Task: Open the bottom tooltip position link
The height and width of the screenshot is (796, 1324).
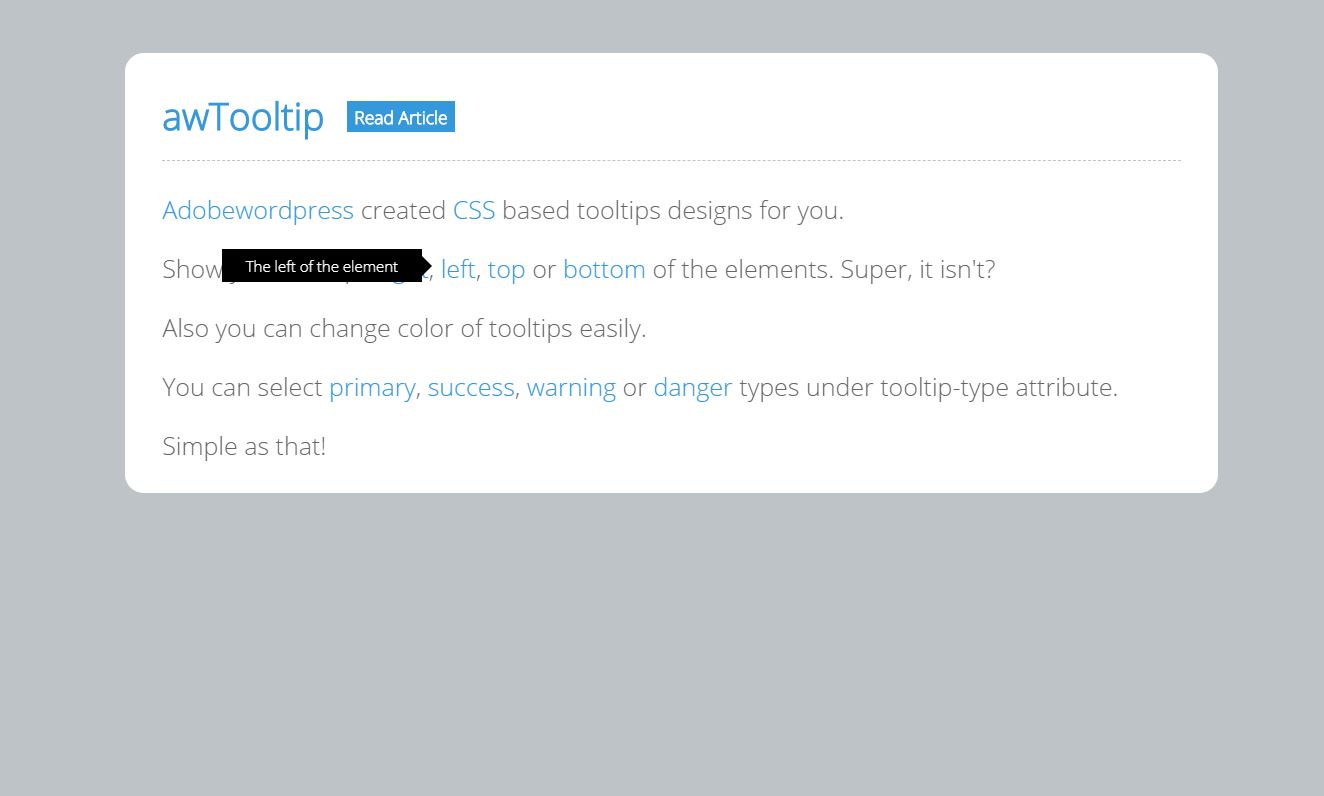Action: 604,269
